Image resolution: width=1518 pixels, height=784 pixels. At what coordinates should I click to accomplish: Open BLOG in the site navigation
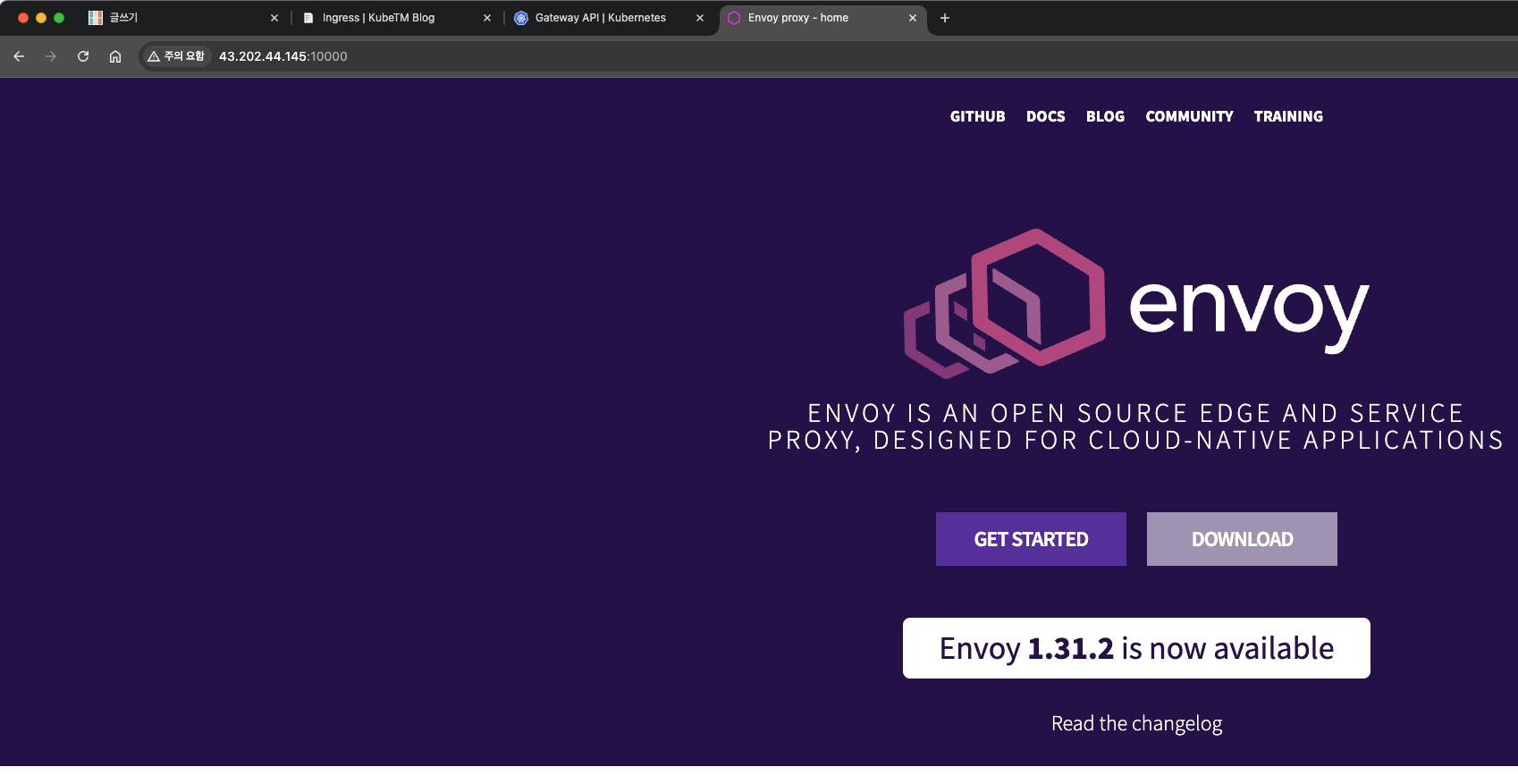[1105, 116]
